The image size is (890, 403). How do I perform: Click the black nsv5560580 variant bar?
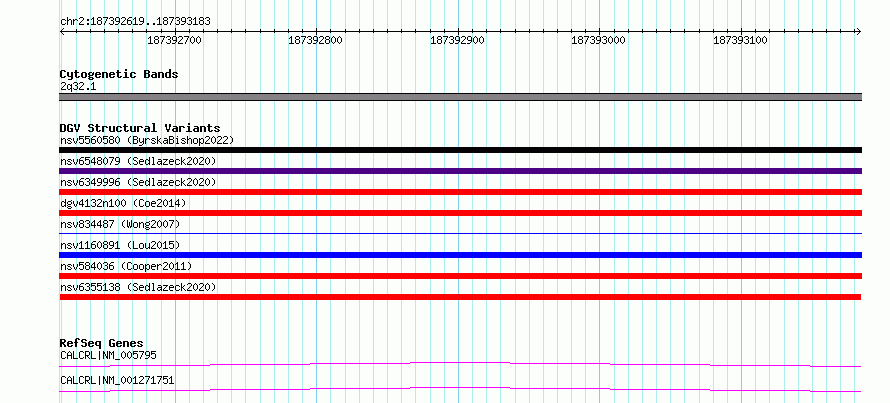460,150
